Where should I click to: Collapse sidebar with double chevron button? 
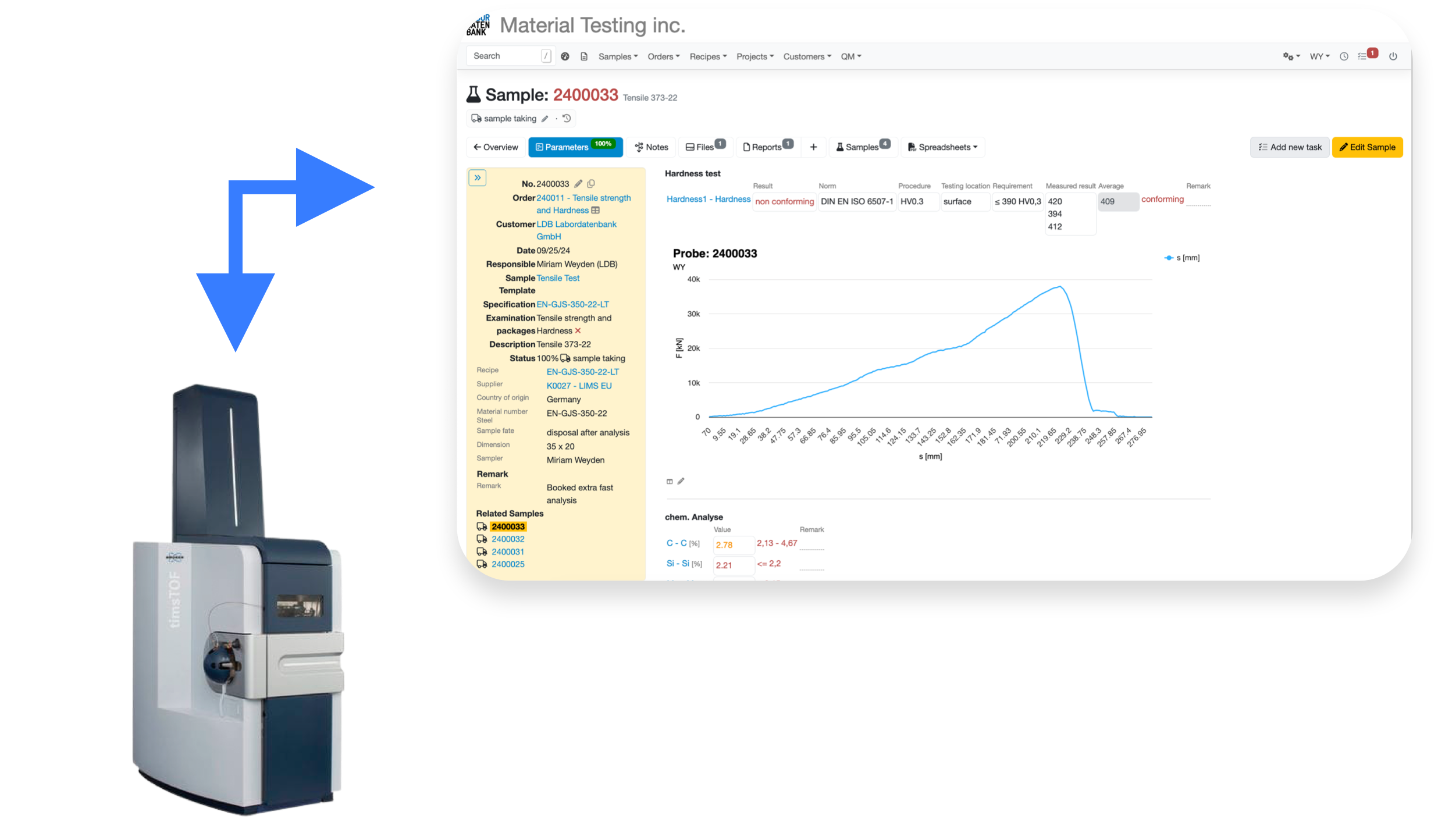[478, 178]
